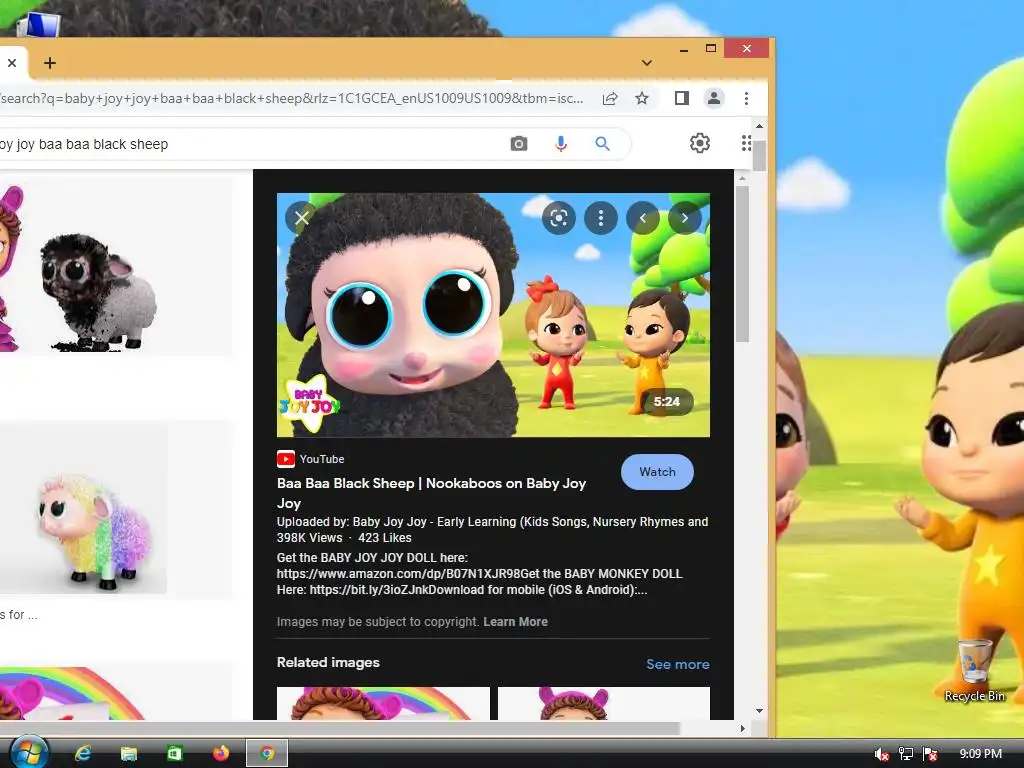Click the Learn More copyright link
The width and height of the screenshot is (1024, 768).
[515, 622]
